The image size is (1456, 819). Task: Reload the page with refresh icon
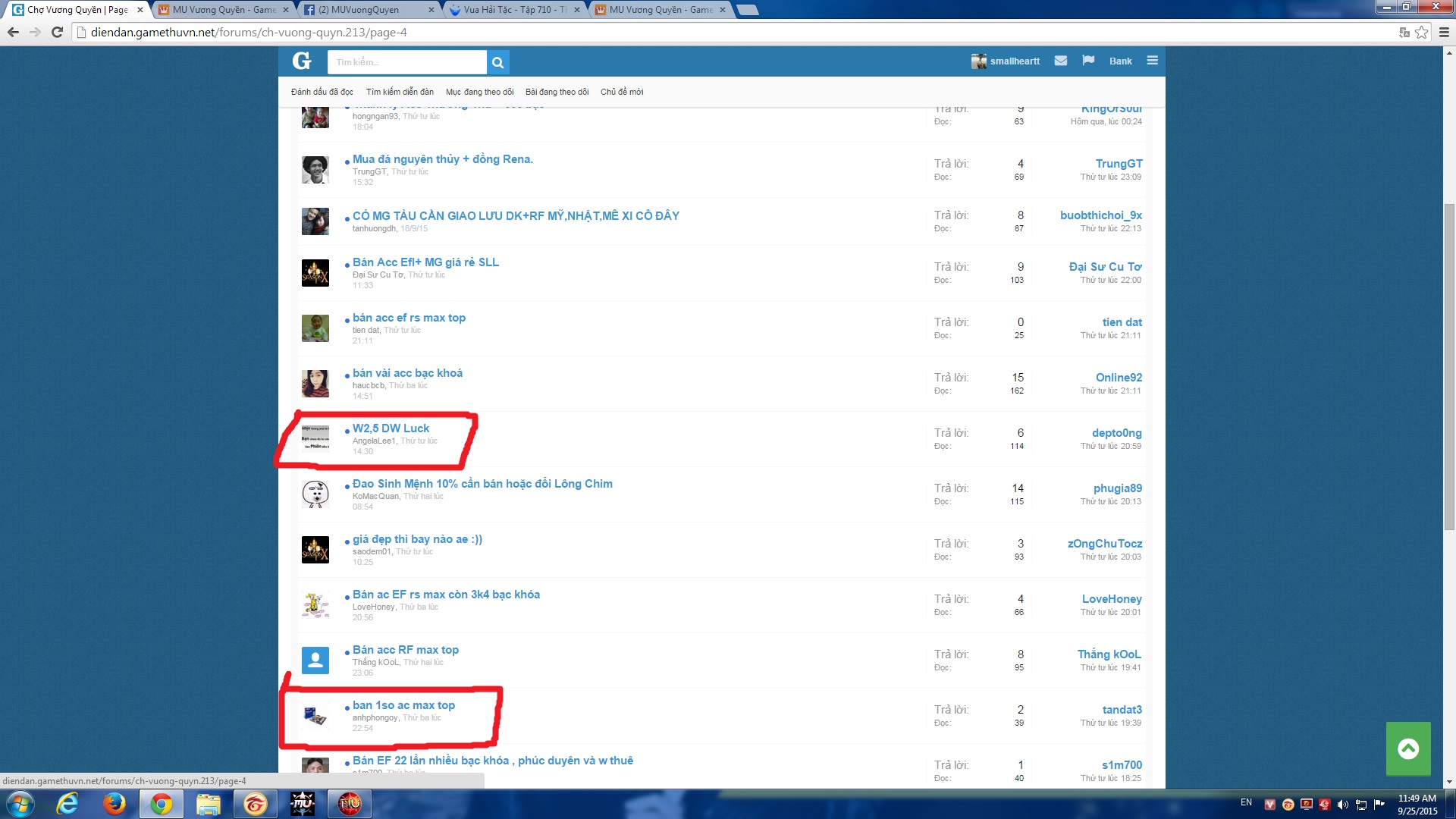57,33
